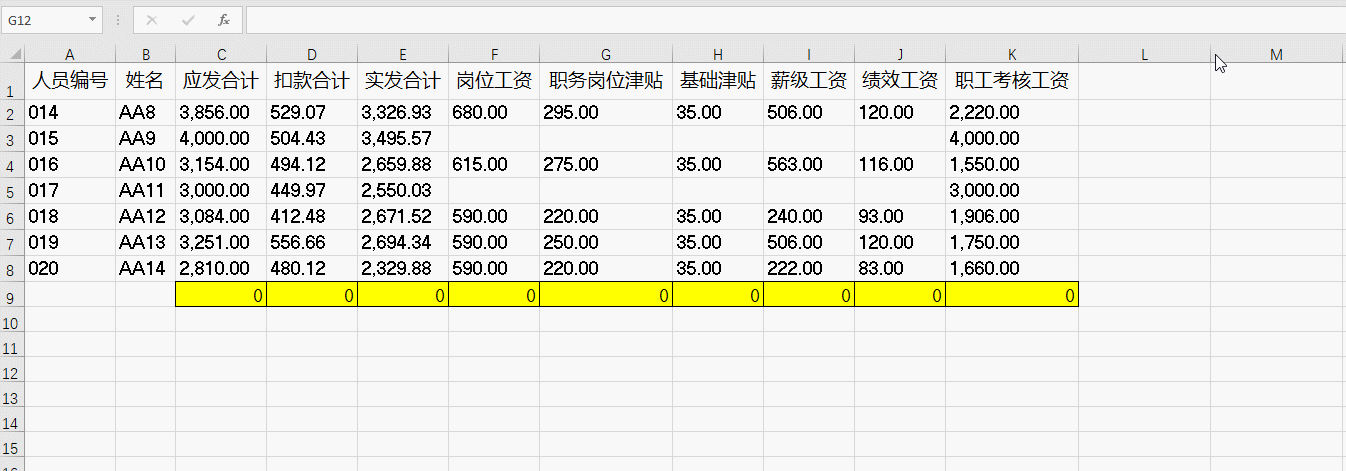Click the 绩效工资 header cell
The height and width of the screenshot is (471, 1346).
click(900, 82)
